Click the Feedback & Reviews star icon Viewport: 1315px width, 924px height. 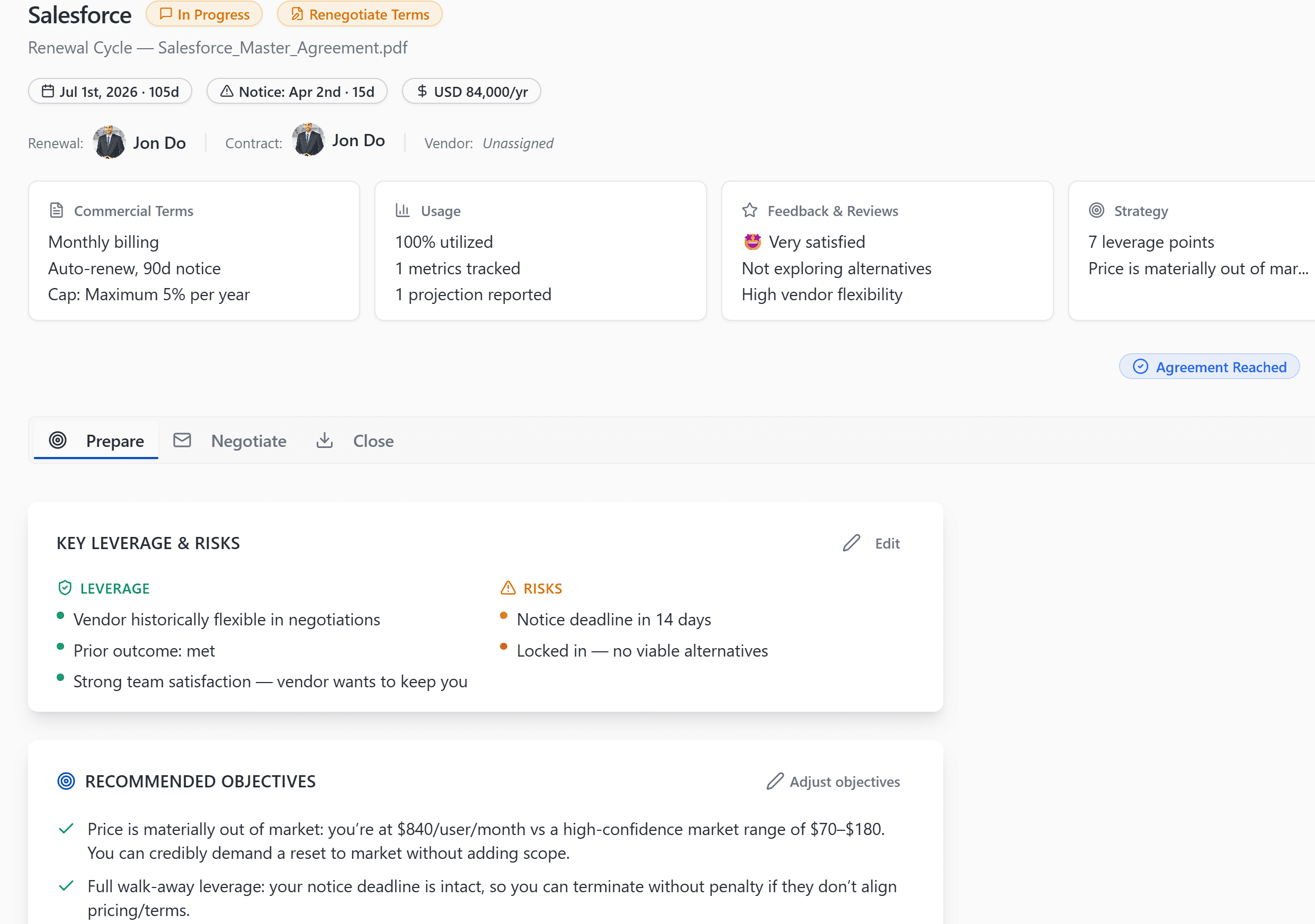click(x=750, y=211)
